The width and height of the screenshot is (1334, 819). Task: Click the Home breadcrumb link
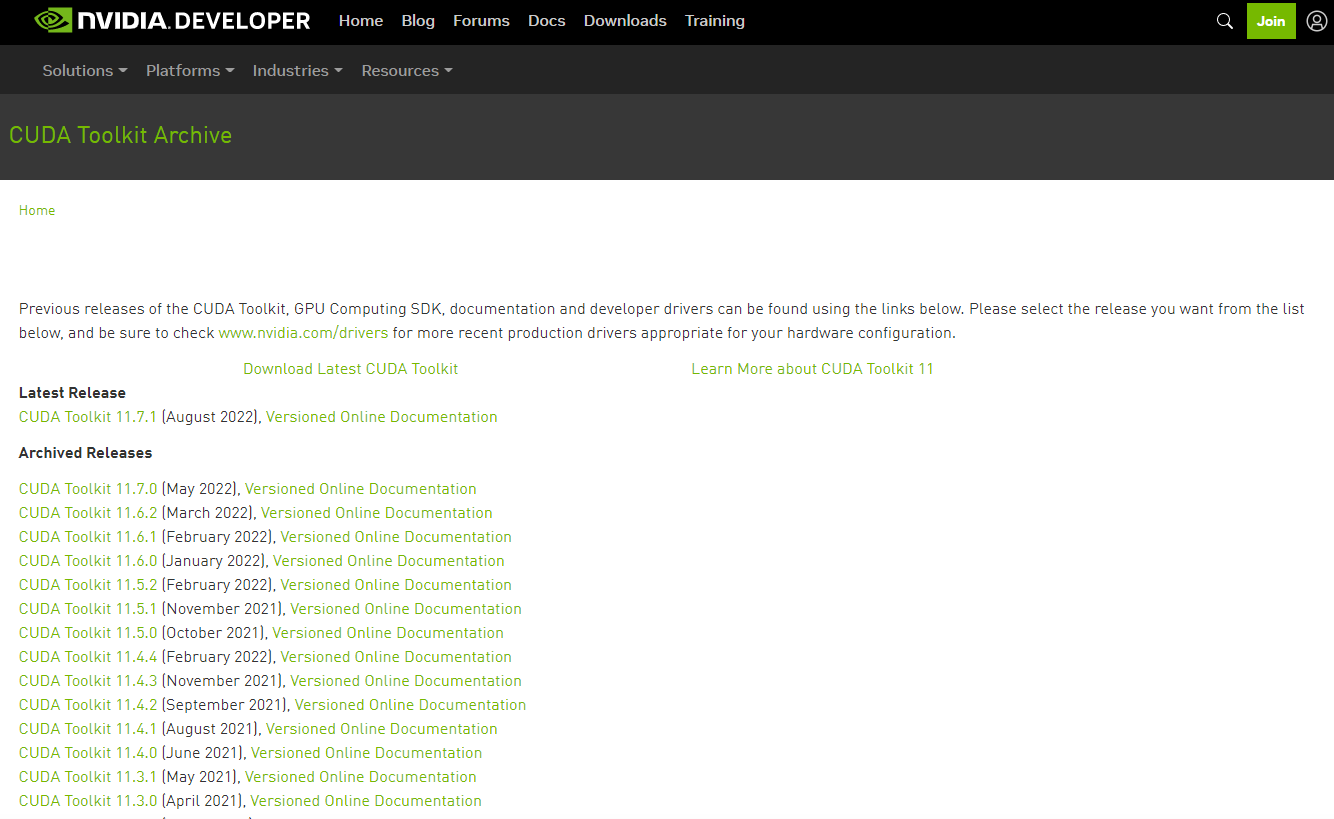(x=37, y=211)
